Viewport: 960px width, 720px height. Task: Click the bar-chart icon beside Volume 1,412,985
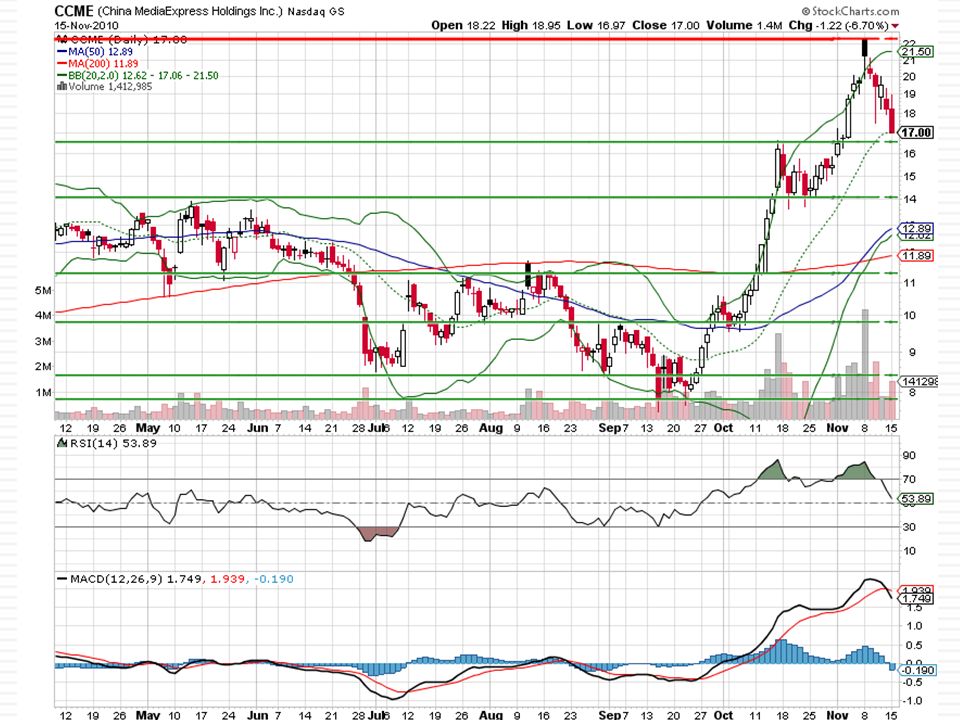(x=61, y=86)
